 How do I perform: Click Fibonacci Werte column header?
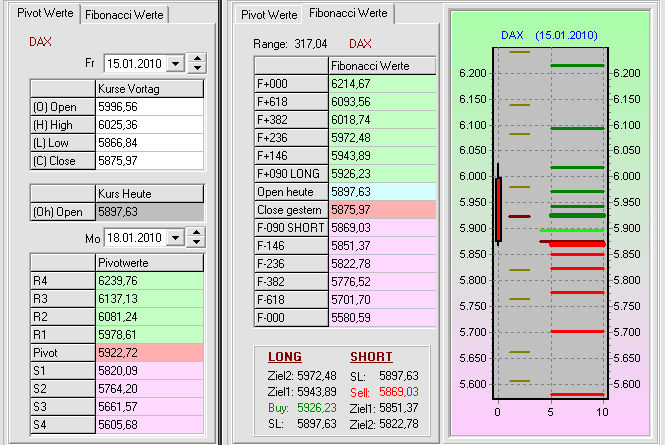tap(382, 66)
